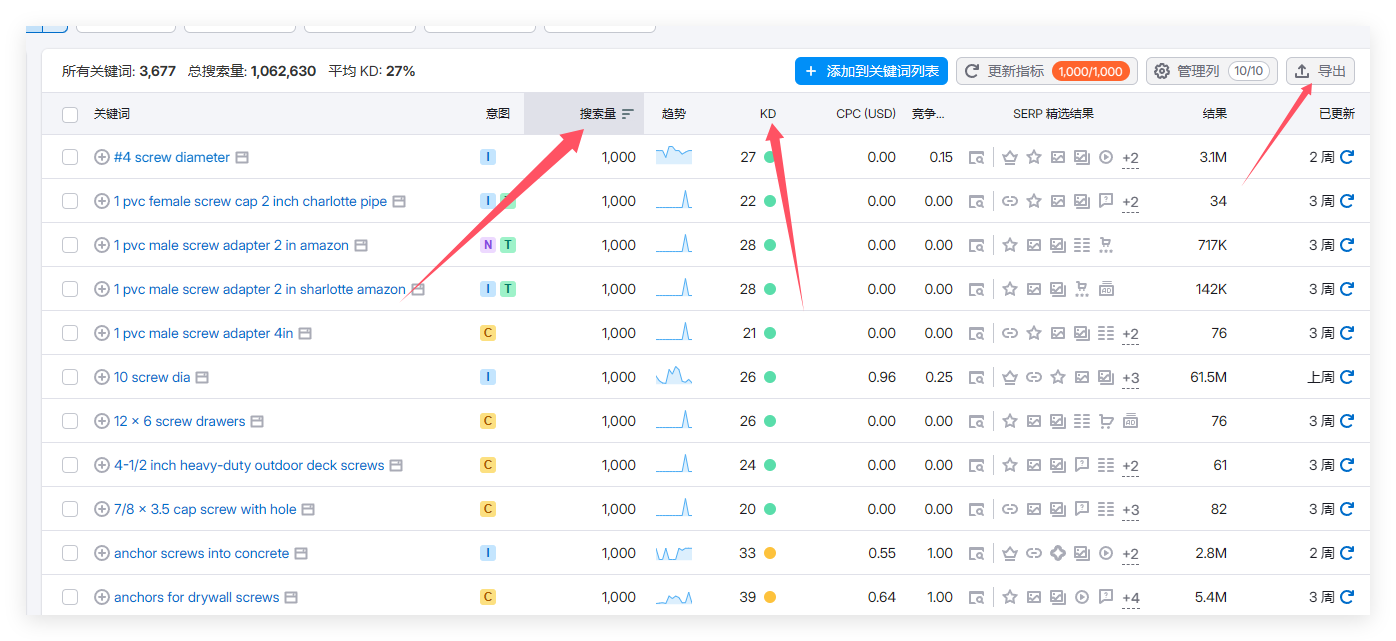
Task: Orange KD dot for anchors for drywall screws
Action: [x=769, y=597]
